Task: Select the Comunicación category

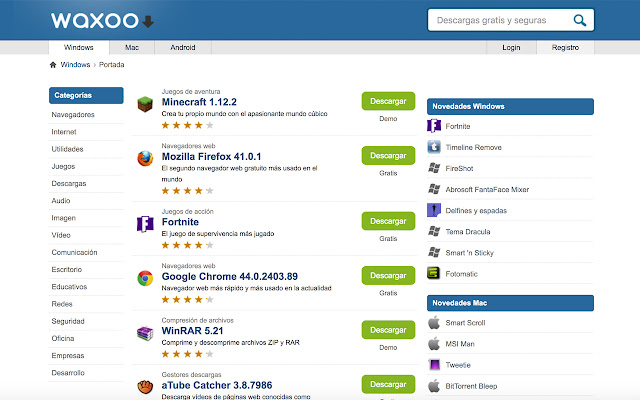Action: (74, 252)
